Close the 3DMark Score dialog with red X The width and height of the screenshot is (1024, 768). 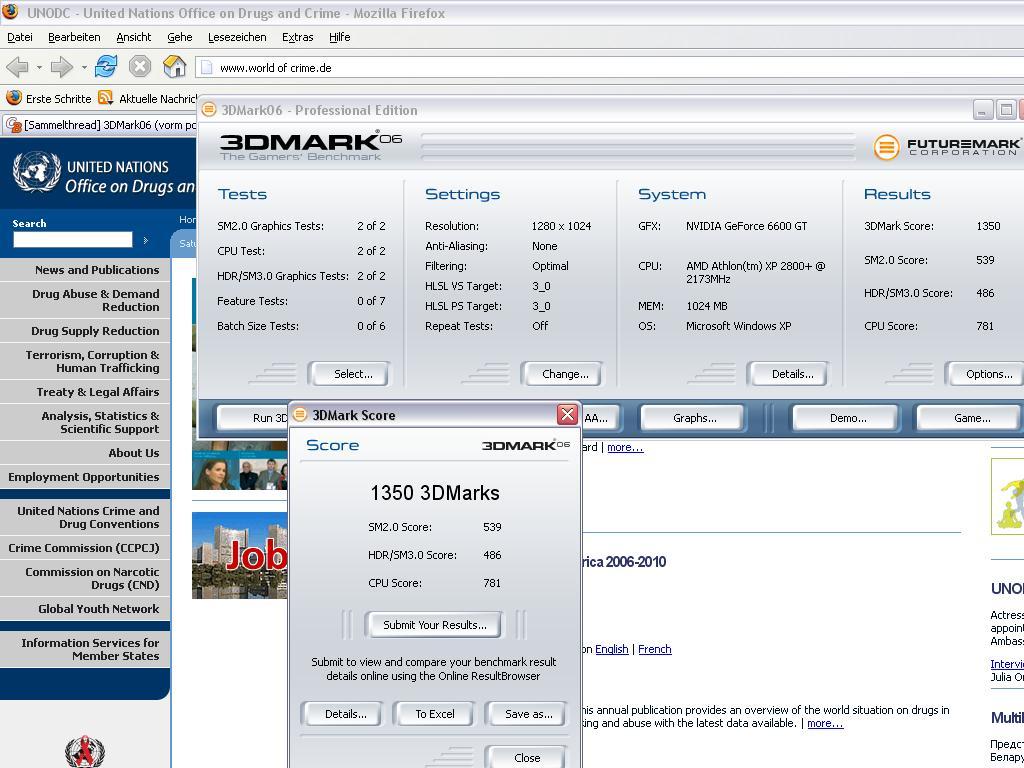tap(567, 414)
